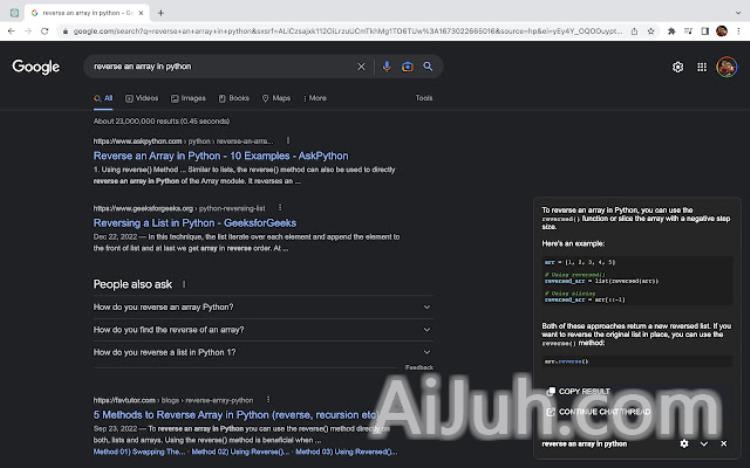Open 'Method 02) Using Reverse()...' sitelink
The height and width of the screenshot is (468, 750).
tap(241, 452)
